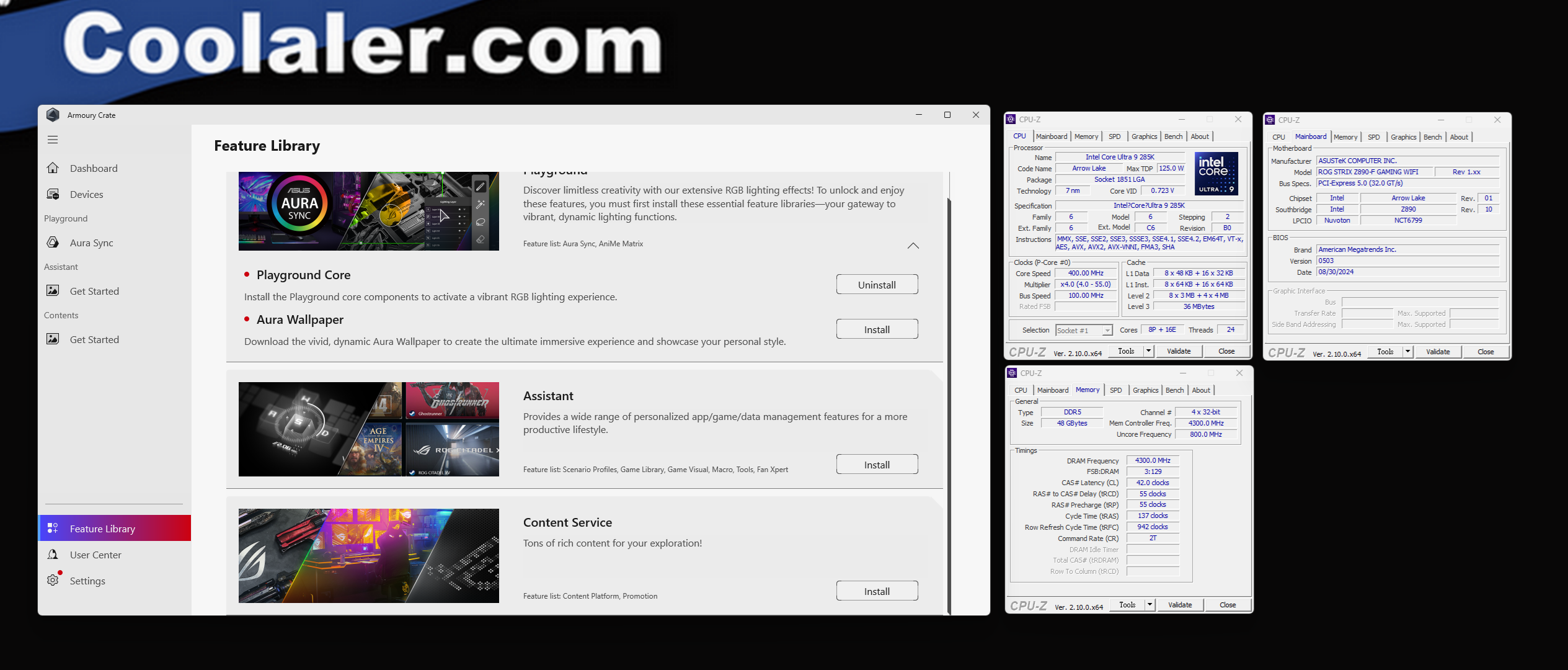Click the Armoury Crate logo in the title bar
1568x670 pixels.
[x=53, y=115]
